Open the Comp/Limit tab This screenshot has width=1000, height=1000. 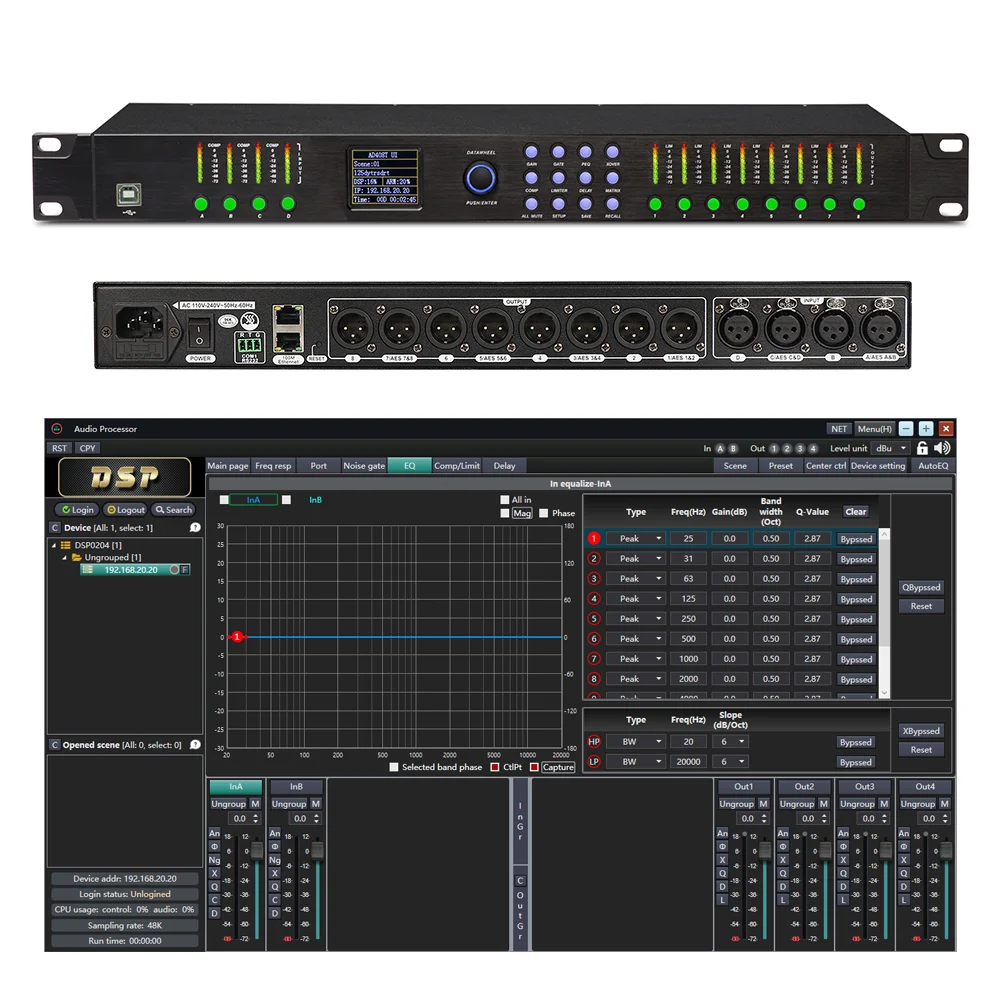point(457,466)
